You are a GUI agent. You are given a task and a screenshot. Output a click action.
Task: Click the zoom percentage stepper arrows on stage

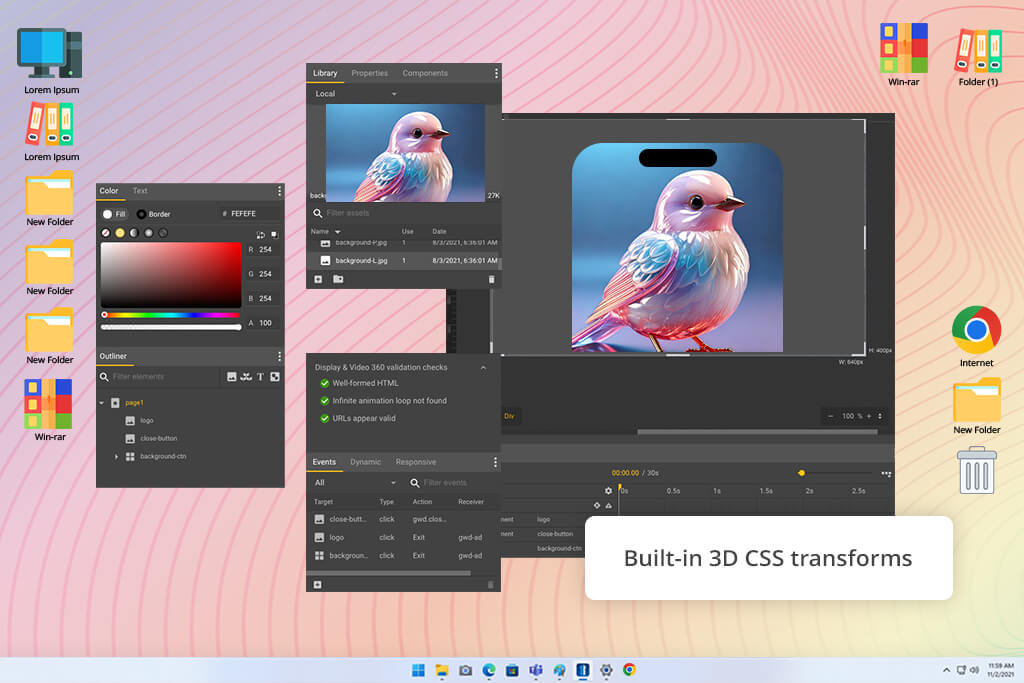880,416
